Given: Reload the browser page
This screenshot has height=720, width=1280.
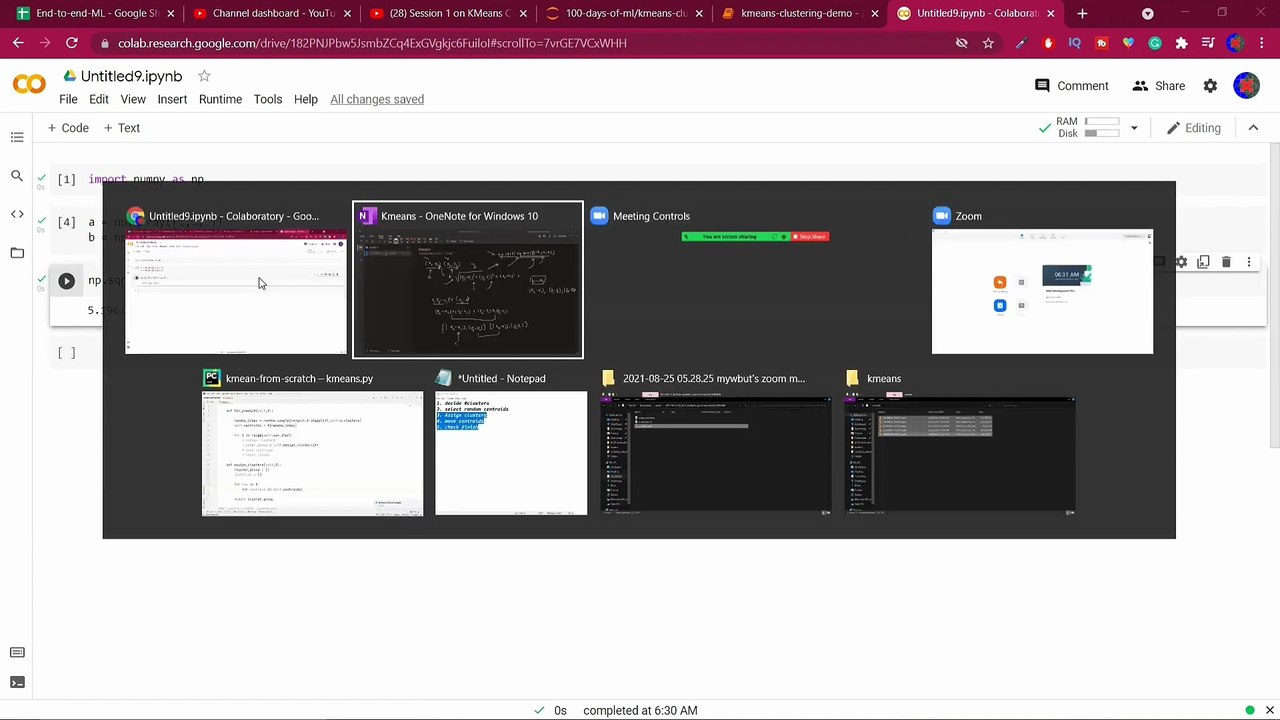Looking at the screenshot, I should (72, 43).
